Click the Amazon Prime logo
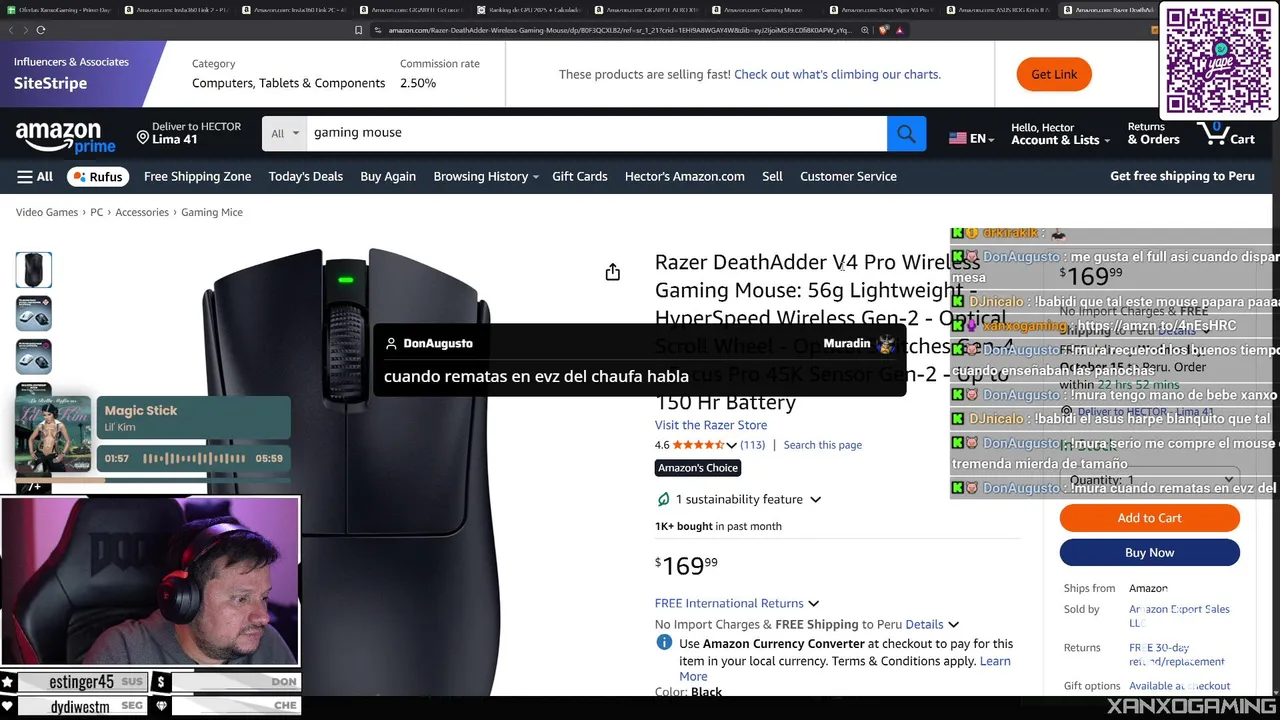The image size is (1280, 720). tap(65, 137)
